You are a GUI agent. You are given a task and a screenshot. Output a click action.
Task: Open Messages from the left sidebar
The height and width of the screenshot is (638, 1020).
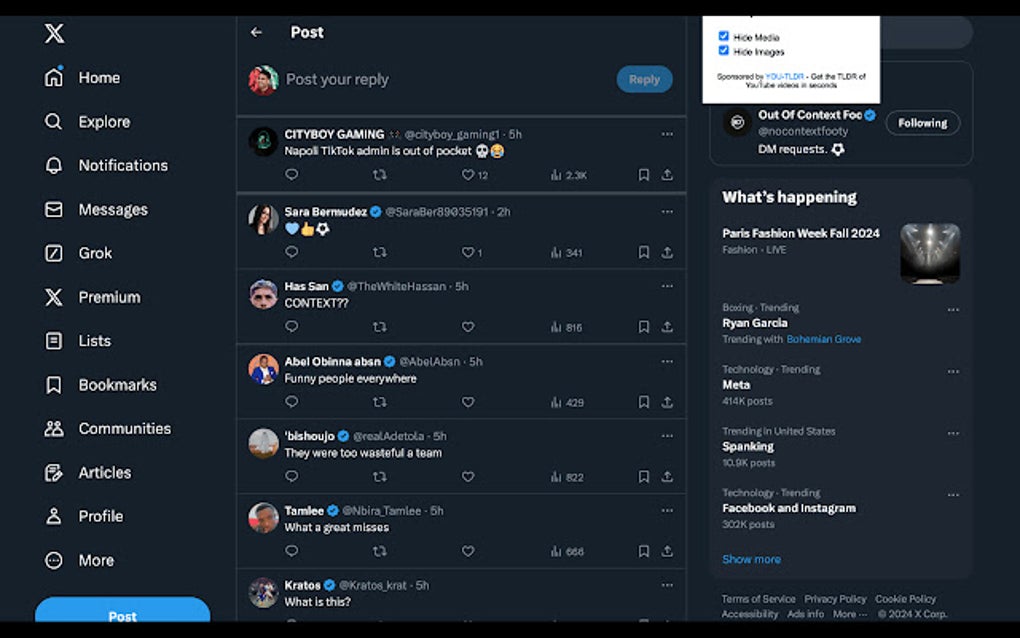coord(113,209)
